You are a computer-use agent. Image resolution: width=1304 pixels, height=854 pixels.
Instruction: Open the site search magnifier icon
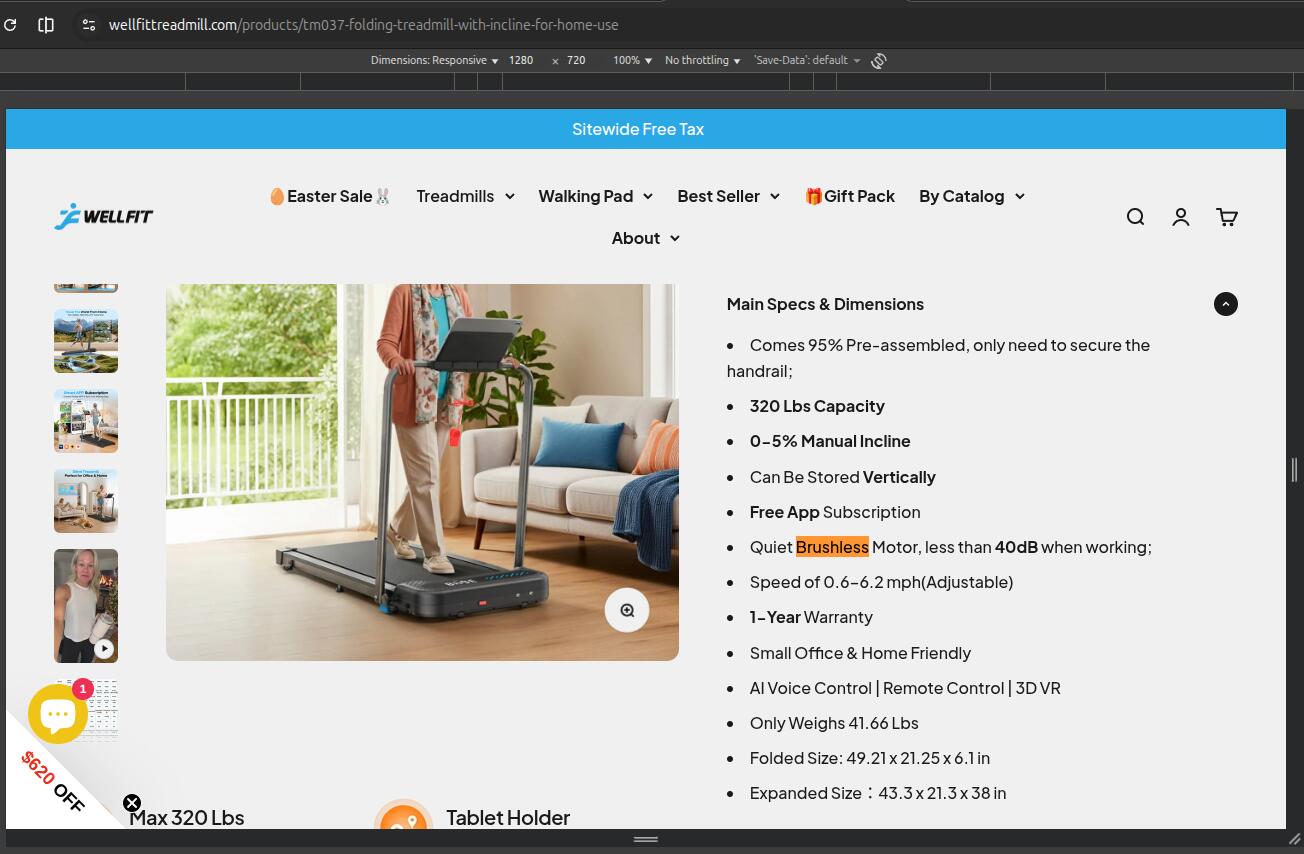pos(1135,217)
